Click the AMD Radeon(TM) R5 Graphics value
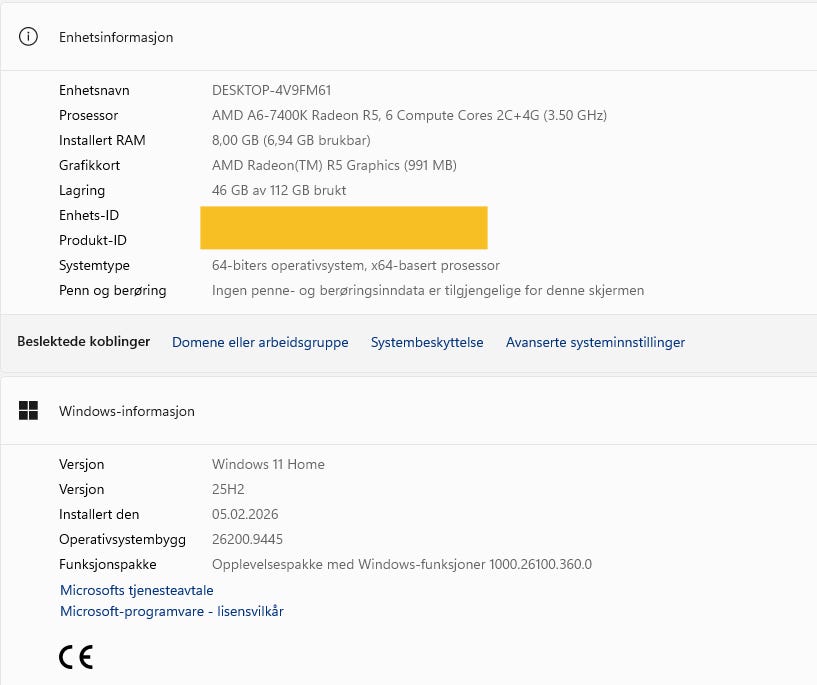This screenshot has height=685, width=817. click(x=334, y=165)
